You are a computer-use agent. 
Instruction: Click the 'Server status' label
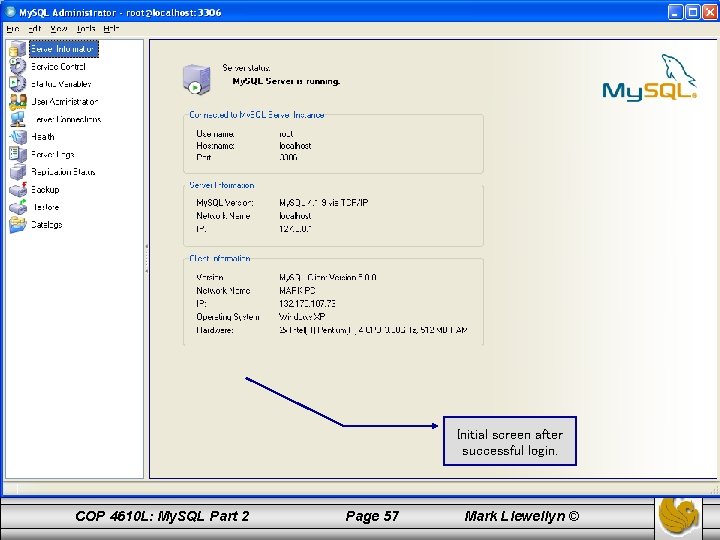pyautogui.click(x=246, y=68)
